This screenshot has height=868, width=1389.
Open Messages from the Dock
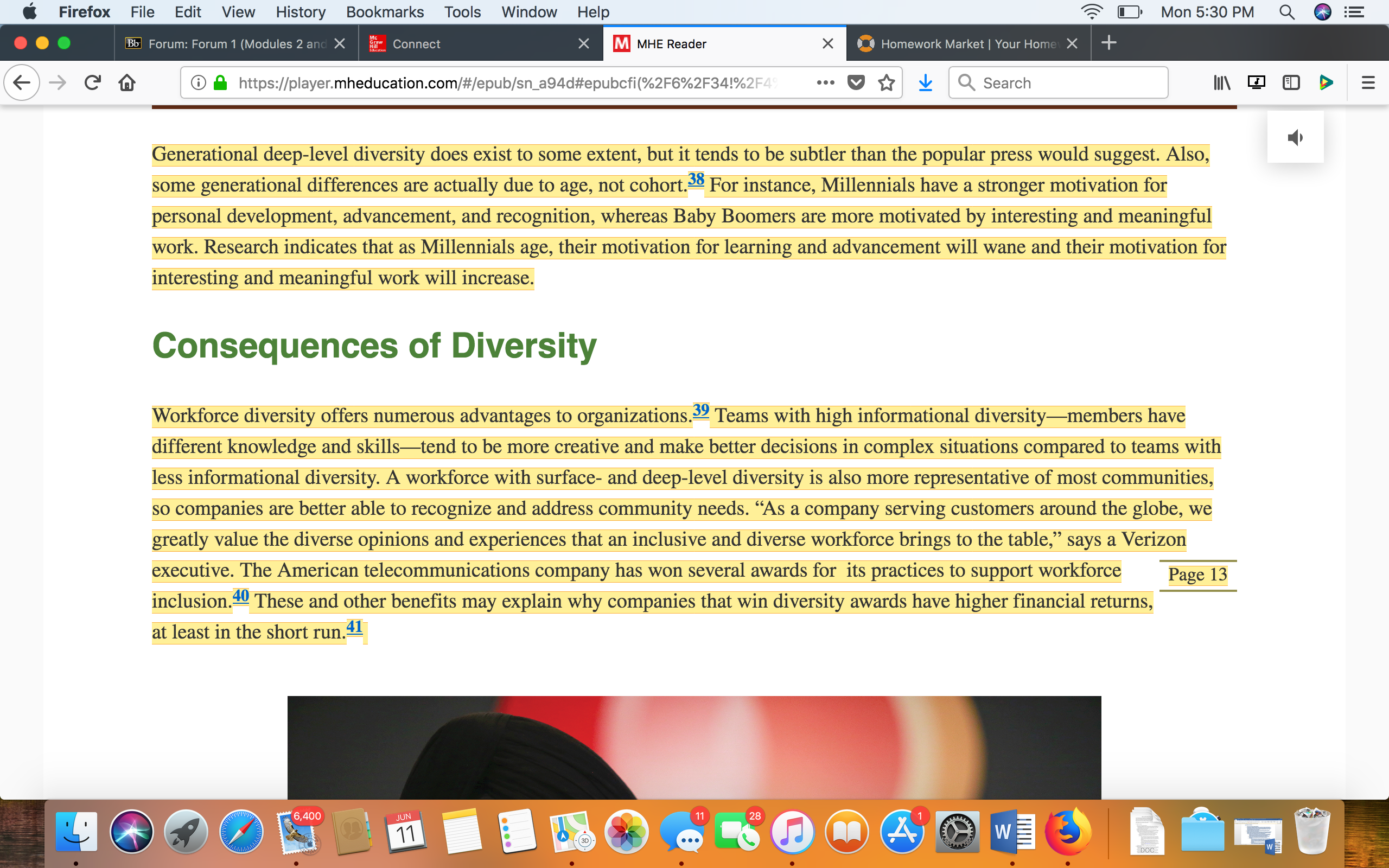[681, 832]
